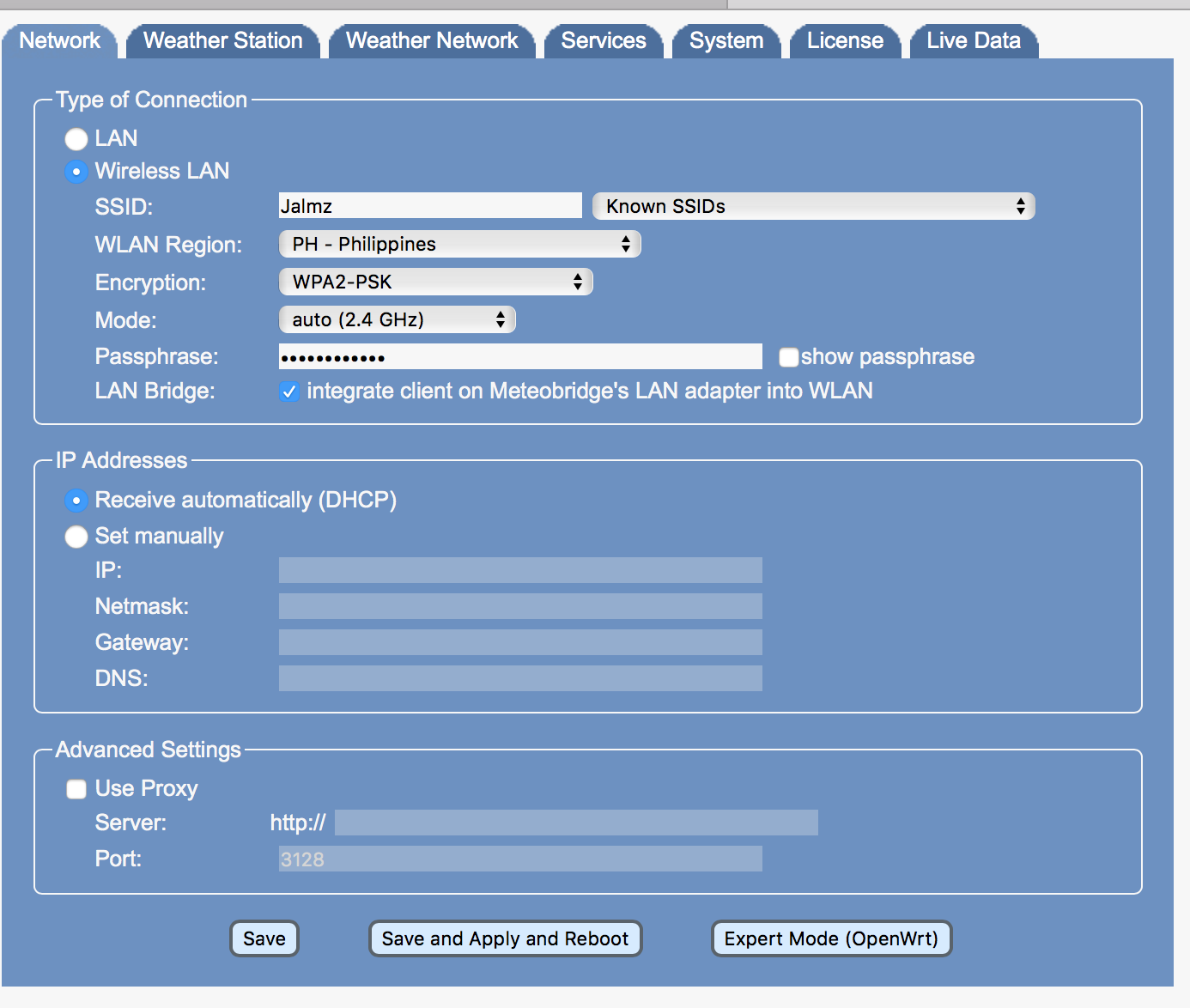The height and width of the screenshot is (1008, 1190).
Task: Click the Save button
Action: (x=264, y=938)
